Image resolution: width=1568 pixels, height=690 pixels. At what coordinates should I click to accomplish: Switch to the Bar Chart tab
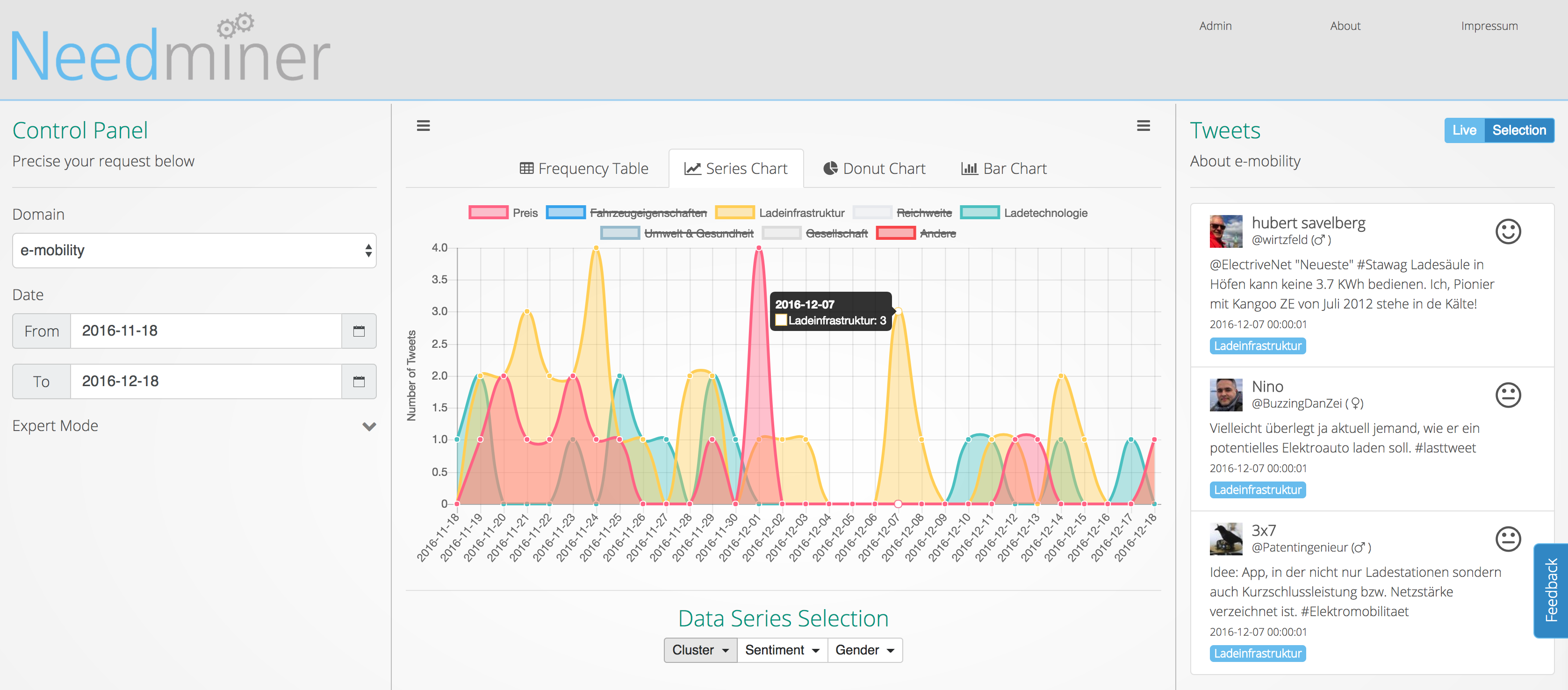click(1004, 169)
